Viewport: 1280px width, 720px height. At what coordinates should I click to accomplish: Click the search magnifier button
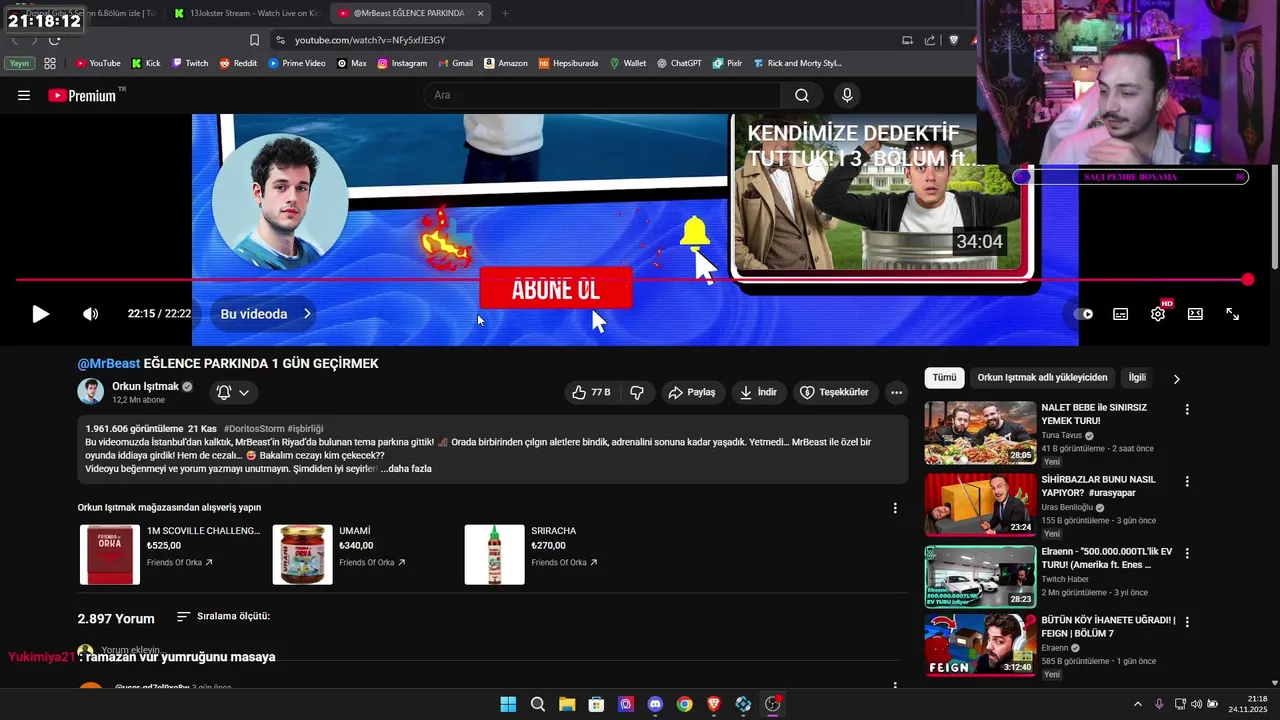point(802,95)
